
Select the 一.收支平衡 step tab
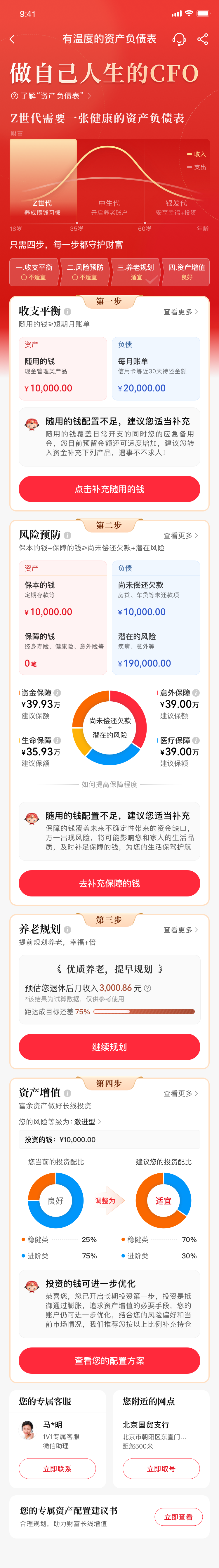click(x=34, y=271)
